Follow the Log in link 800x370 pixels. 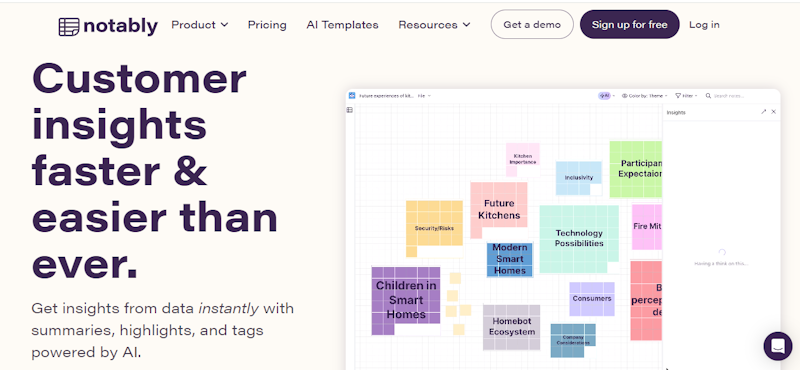(704, 24)
